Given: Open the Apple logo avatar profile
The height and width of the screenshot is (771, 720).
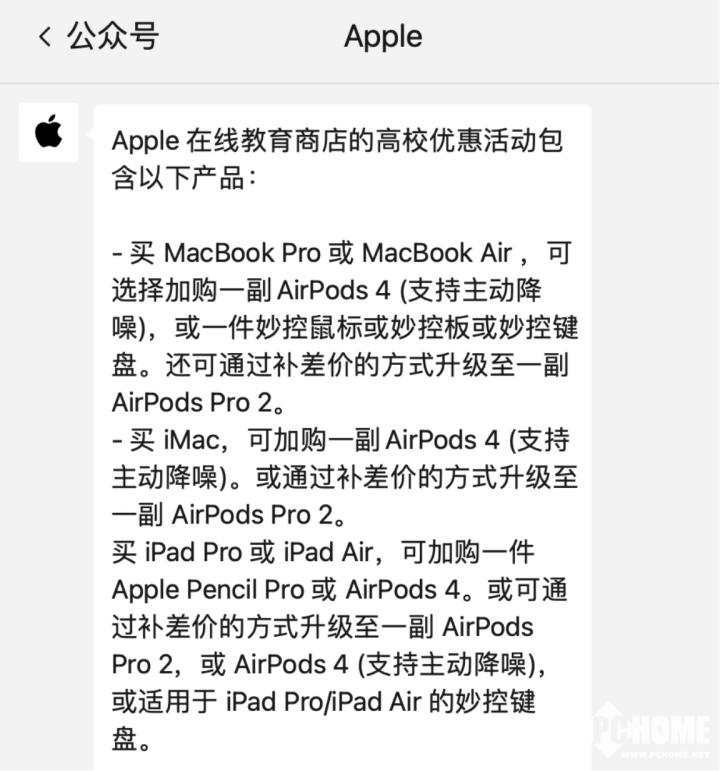Looking at the screenshot, I should (48, 132).
